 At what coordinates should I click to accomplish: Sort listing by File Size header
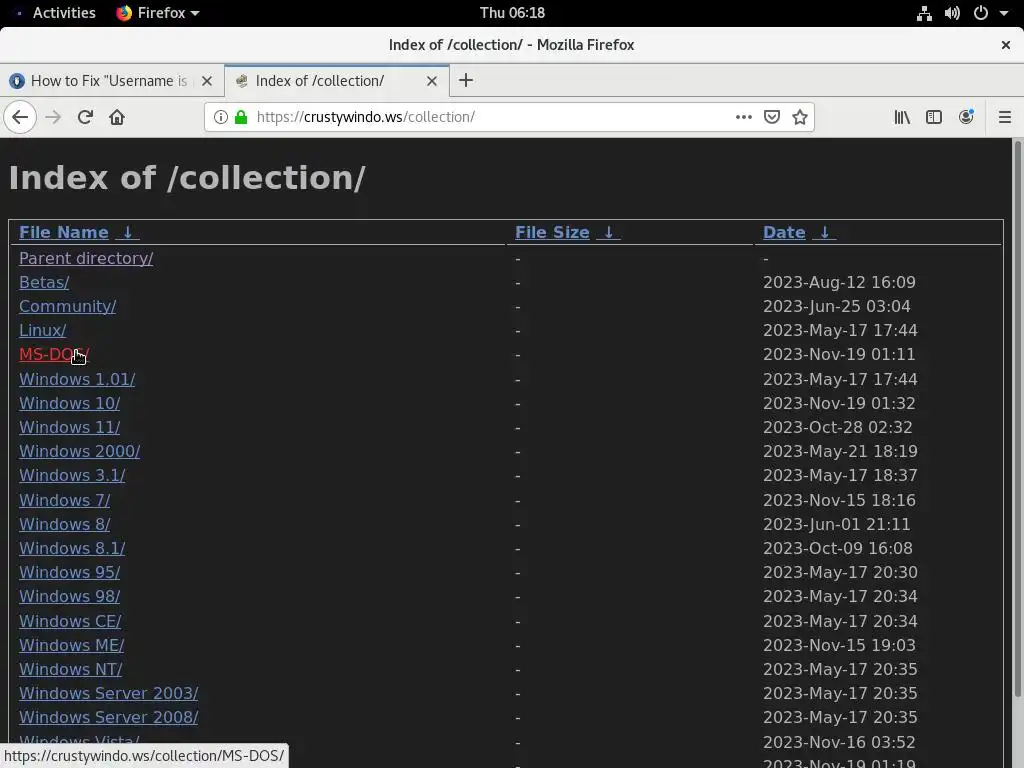pos(552,232)
